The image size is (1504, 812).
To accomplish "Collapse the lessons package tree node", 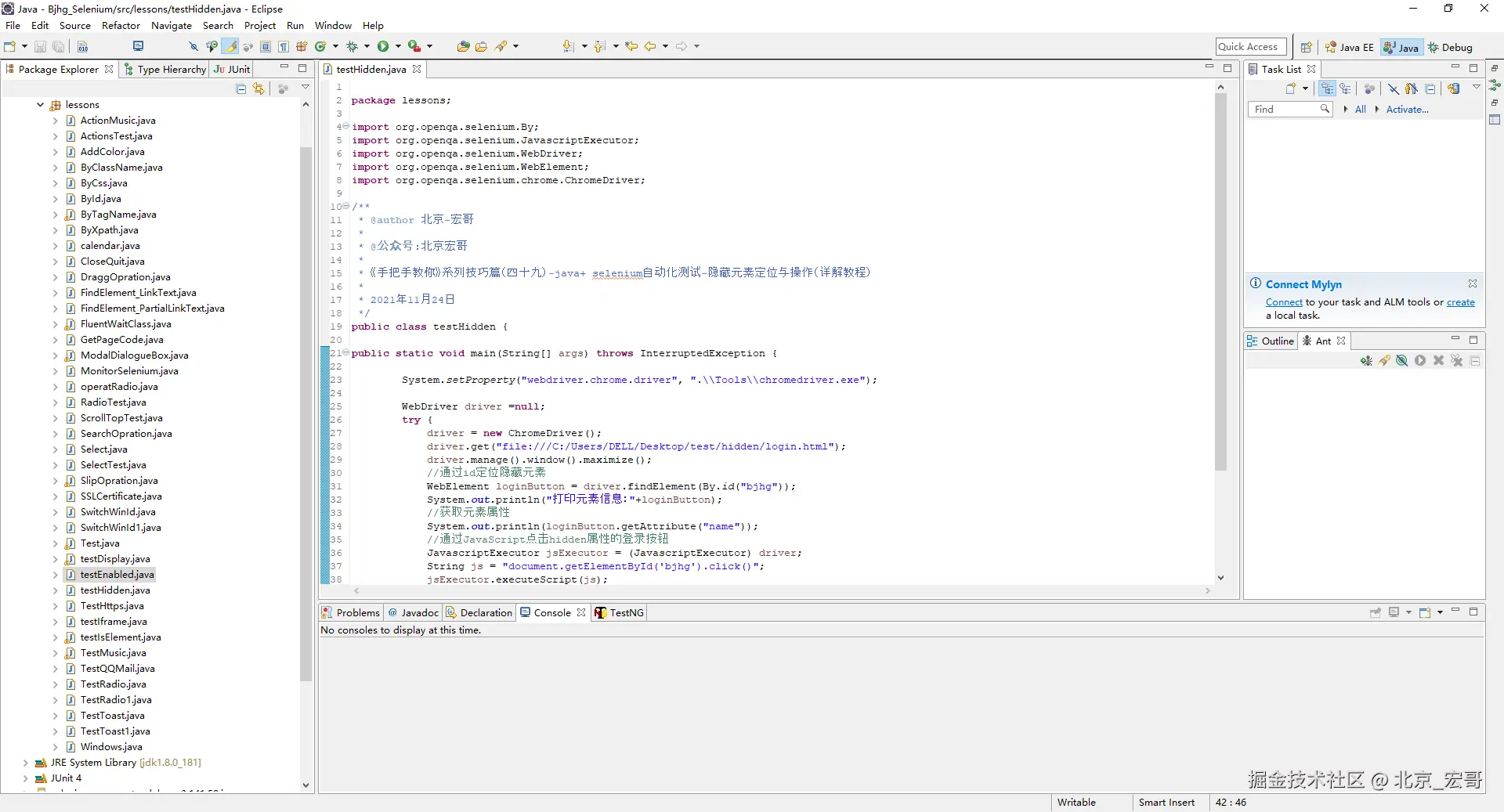I will (40, 105).
